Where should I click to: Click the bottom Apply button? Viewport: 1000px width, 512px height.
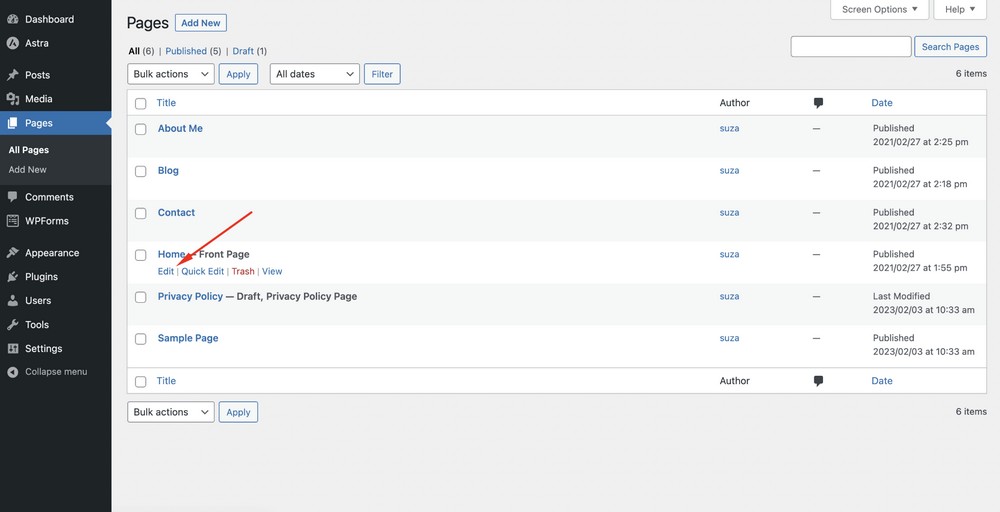pos(239,412)
